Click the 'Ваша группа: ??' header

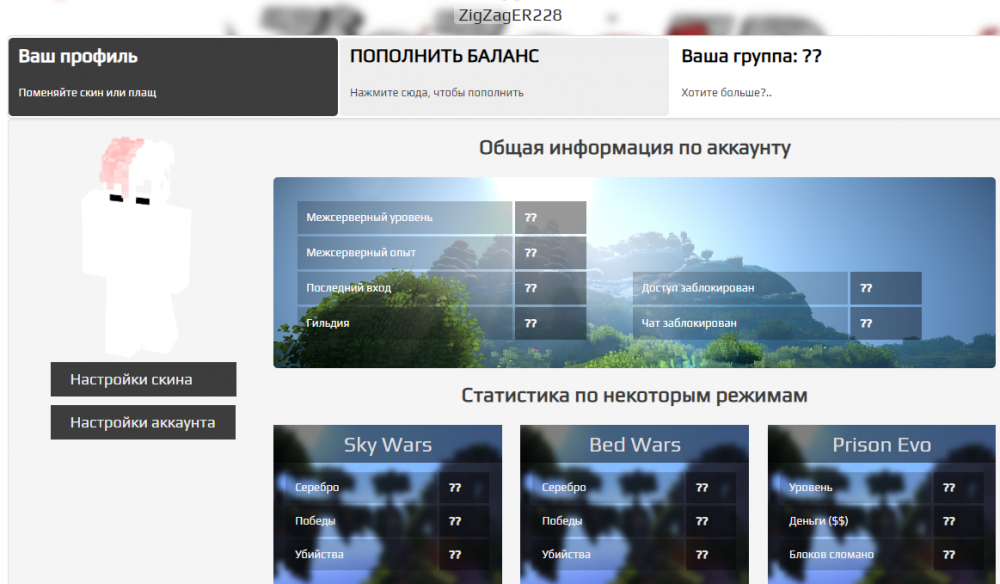coord(751,56)
